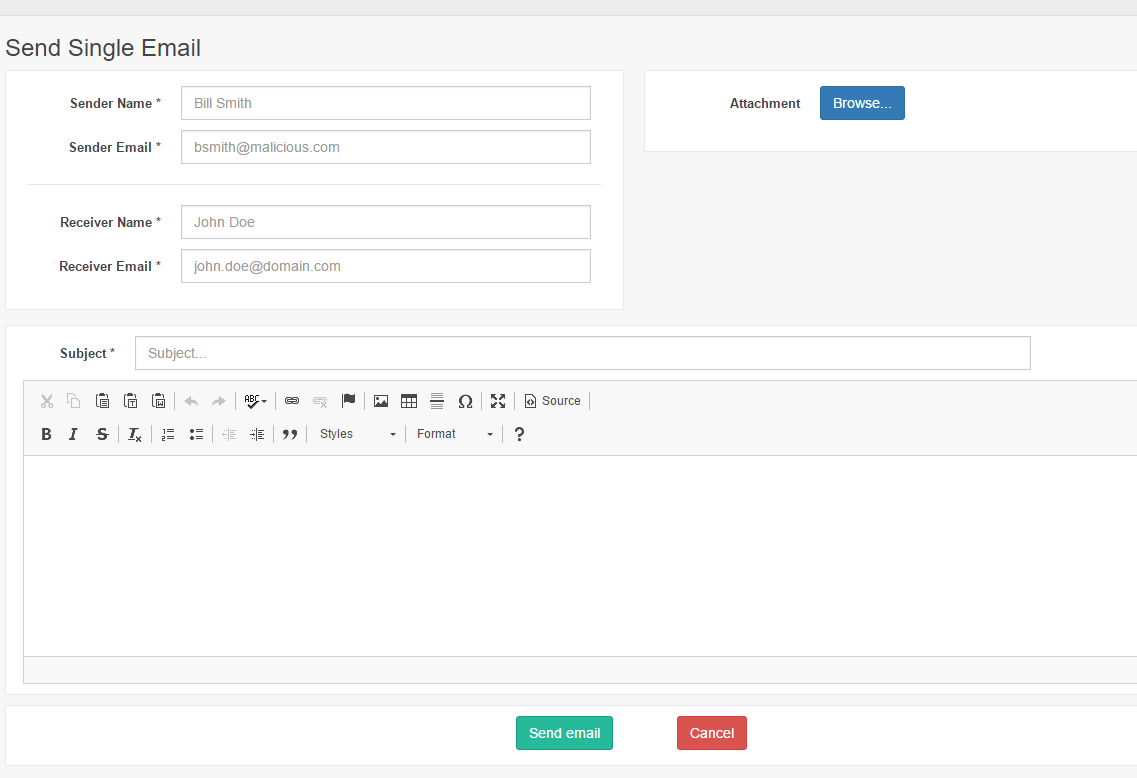Toggle italic formatting
Viewport: 1137px width, 778px height.
73,434
